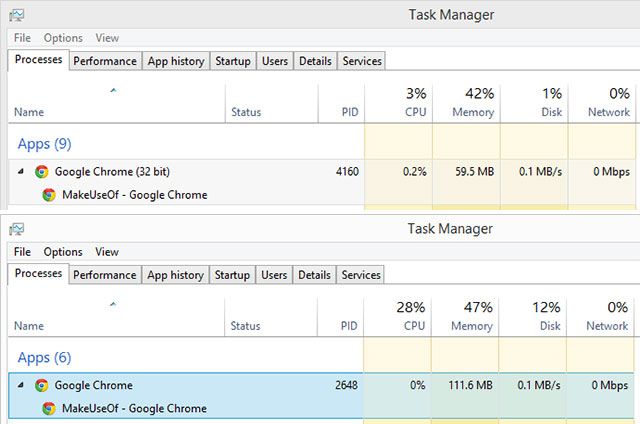Switch to Users tab in bottom window
The width and height of the screenshot is (640, 424).
[274, 275]
